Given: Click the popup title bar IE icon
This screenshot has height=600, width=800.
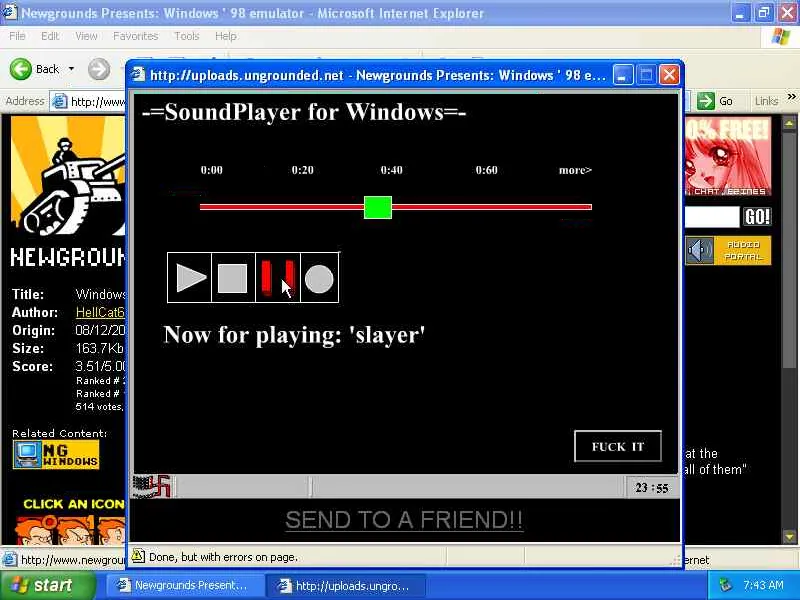Looking at the screenshot, I should click(138, 75).
